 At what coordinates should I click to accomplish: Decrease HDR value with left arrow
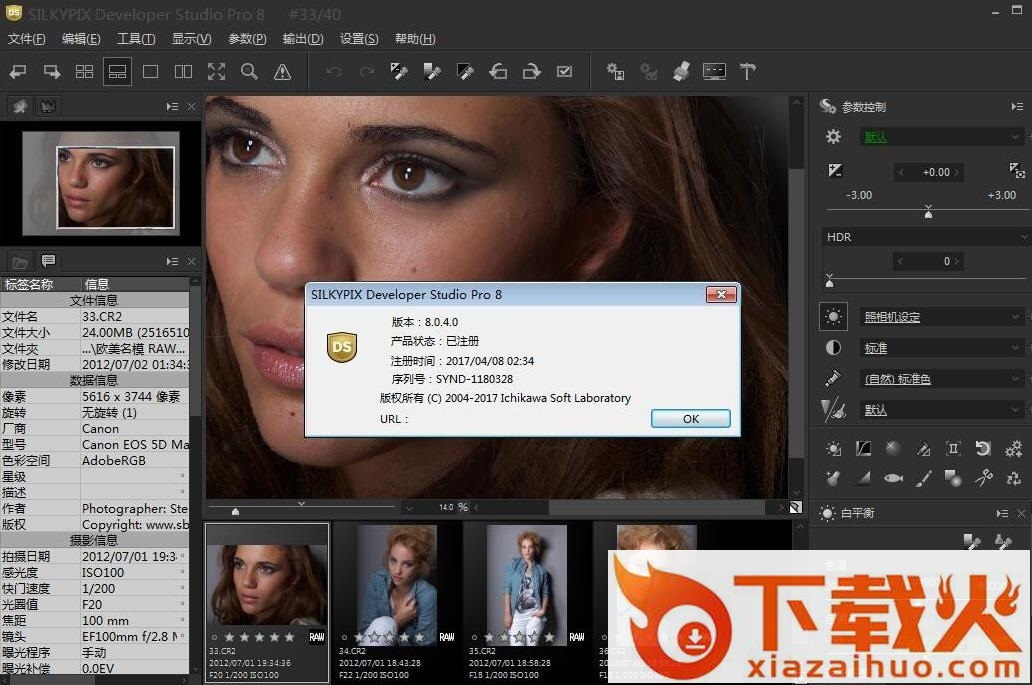[900, 261]
